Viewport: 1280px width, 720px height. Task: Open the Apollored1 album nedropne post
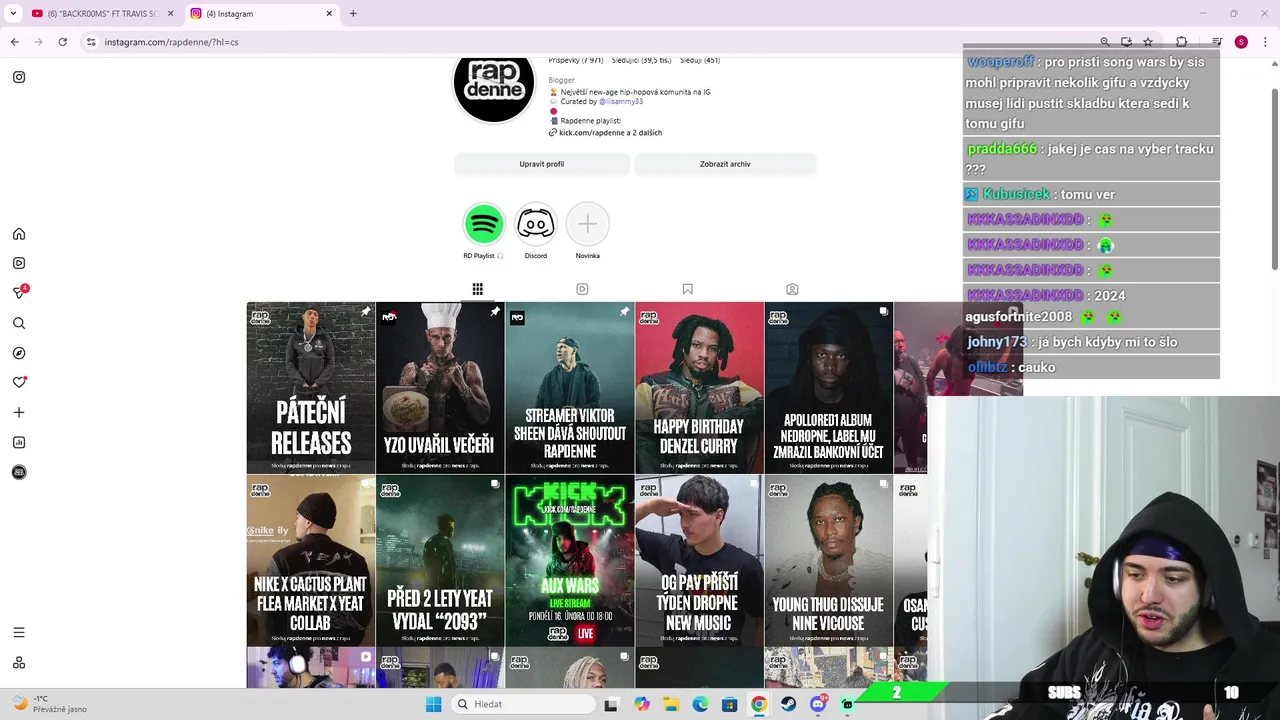[x=828, y=388]
